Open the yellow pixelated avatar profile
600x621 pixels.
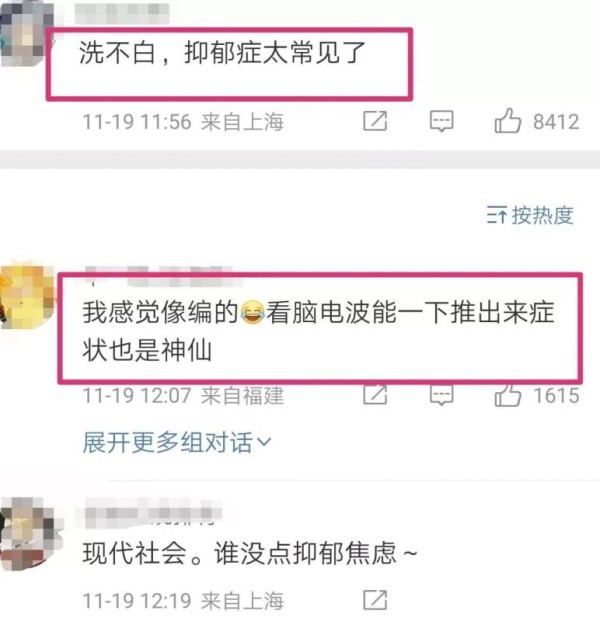tap(28, 295)
